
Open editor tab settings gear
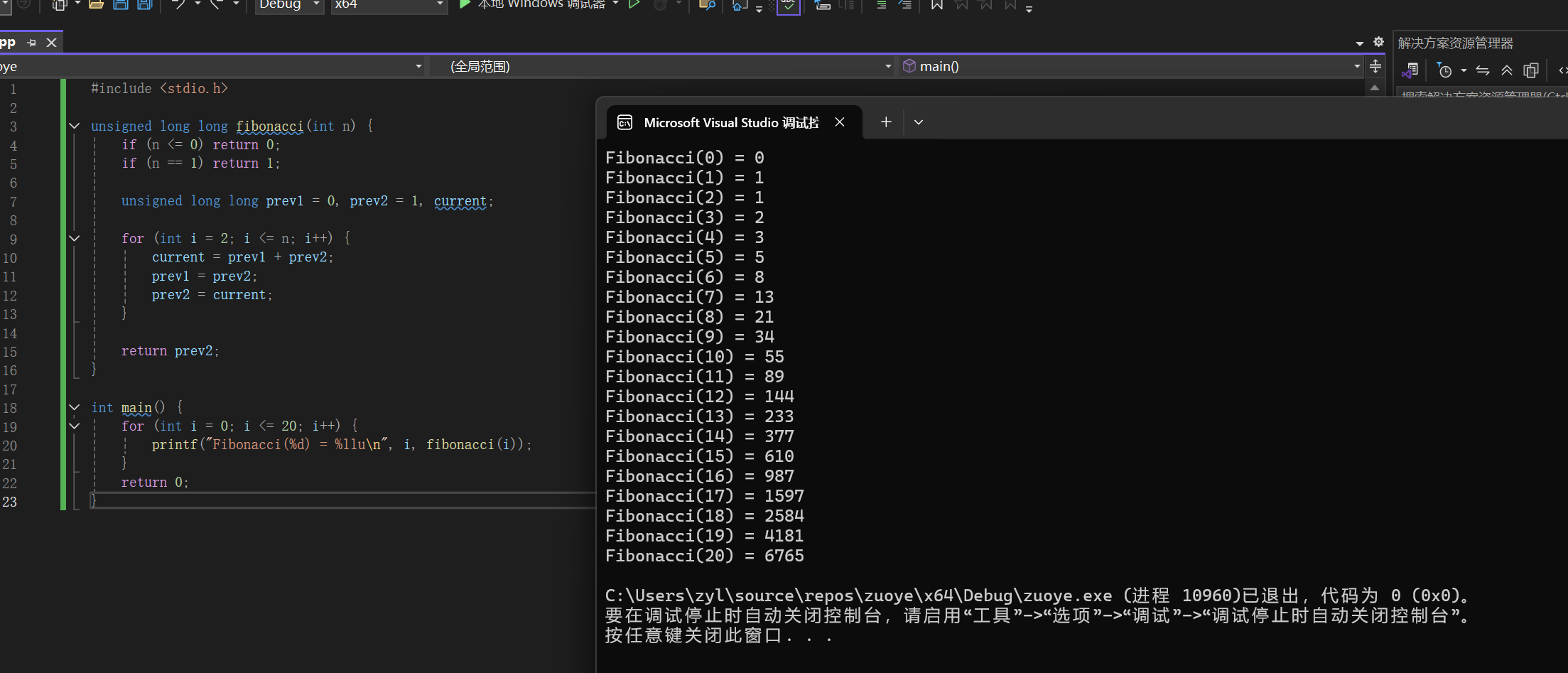point(1378,42)
